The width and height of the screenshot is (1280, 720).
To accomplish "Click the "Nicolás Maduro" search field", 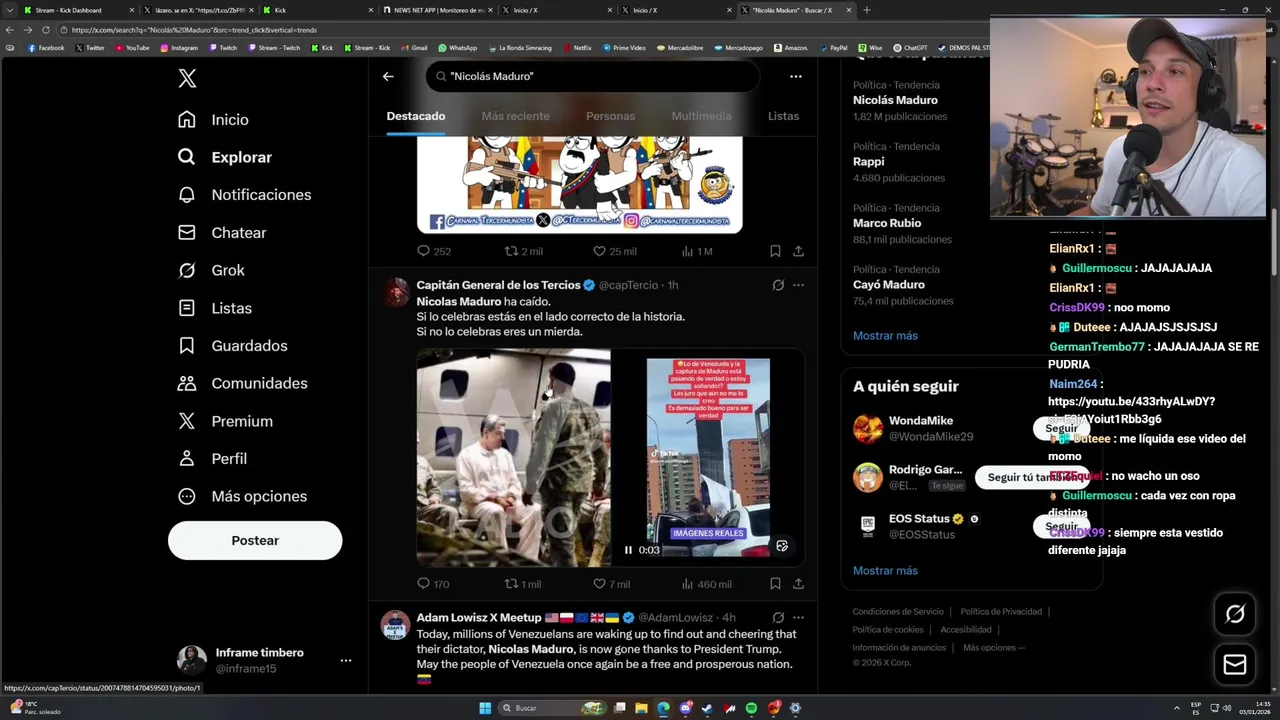I will pos(592,76).
